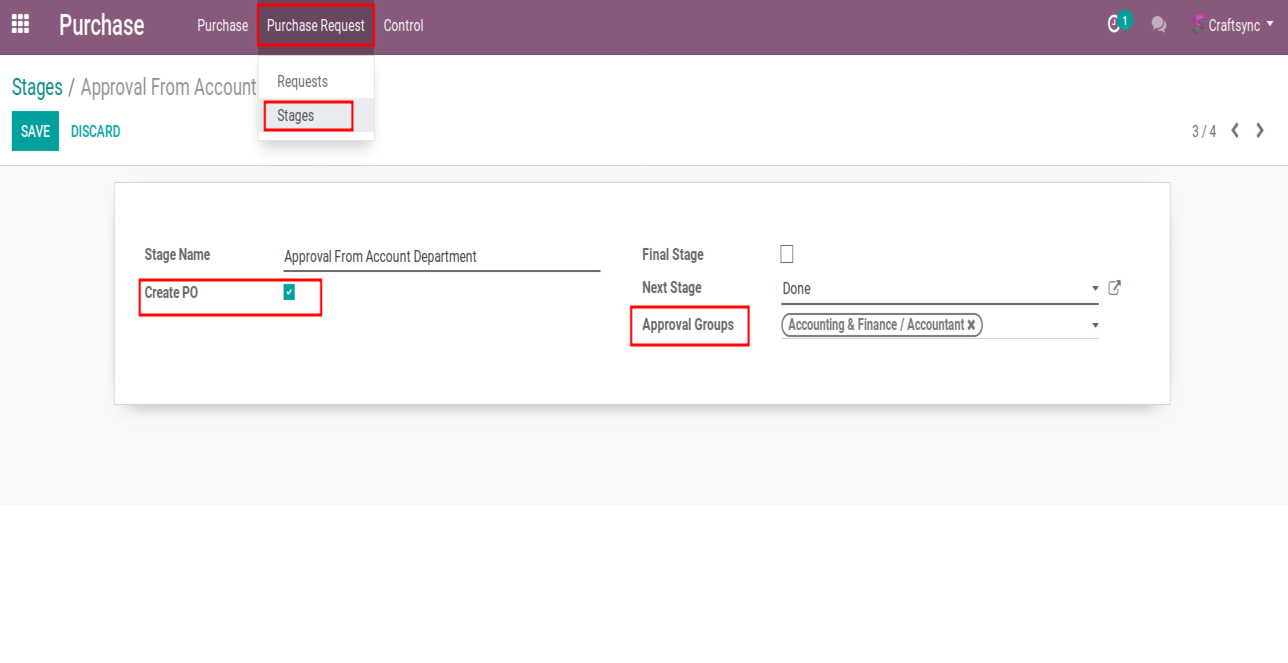The height and width of the screenshot is (663, 1288).
Task: Open the Craftsync user menu caret
Action: [1270, 24]
